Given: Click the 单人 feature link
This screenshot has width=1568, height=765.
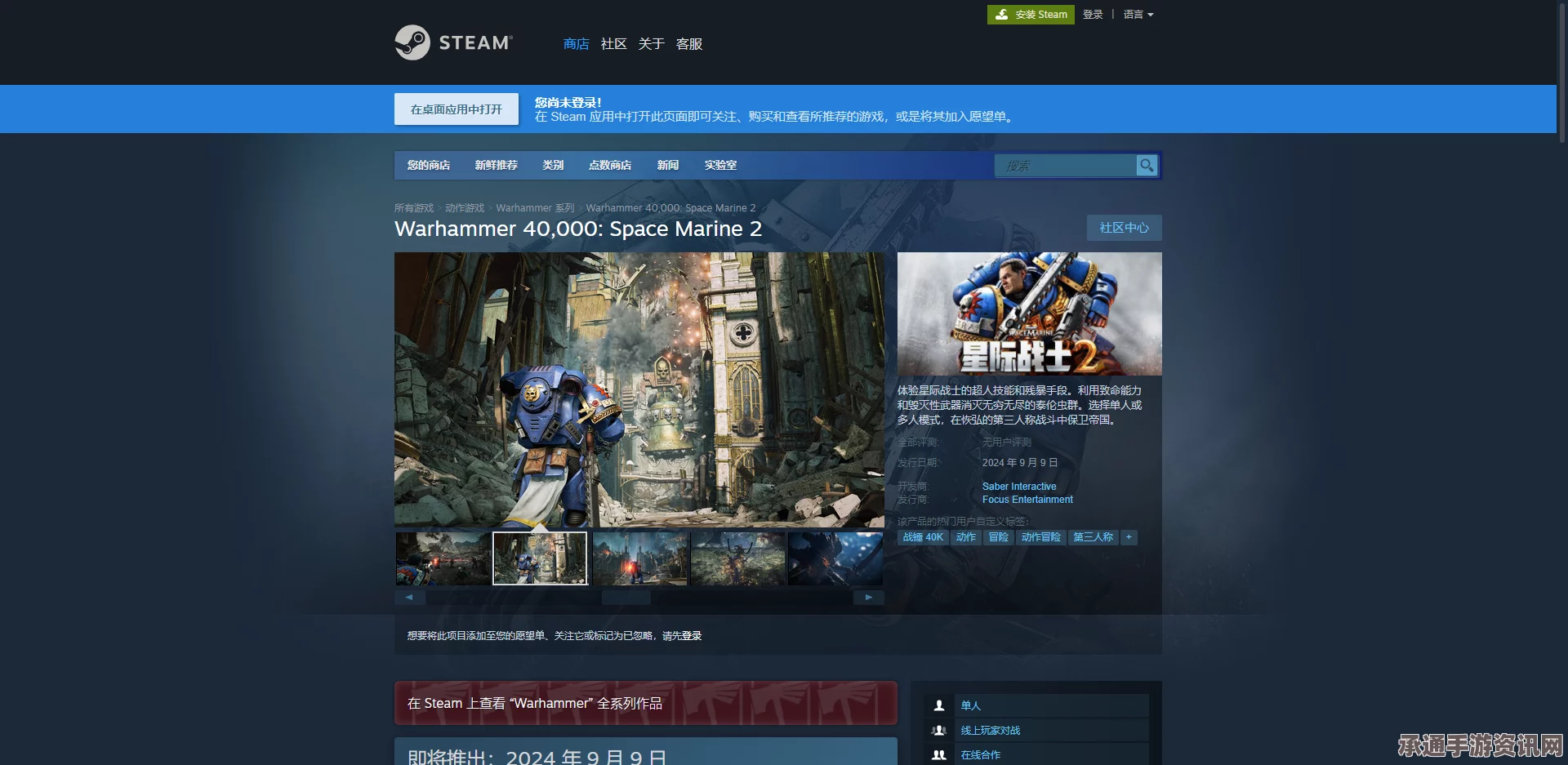Looking at the screenshot, I should (x=971, y=705).
